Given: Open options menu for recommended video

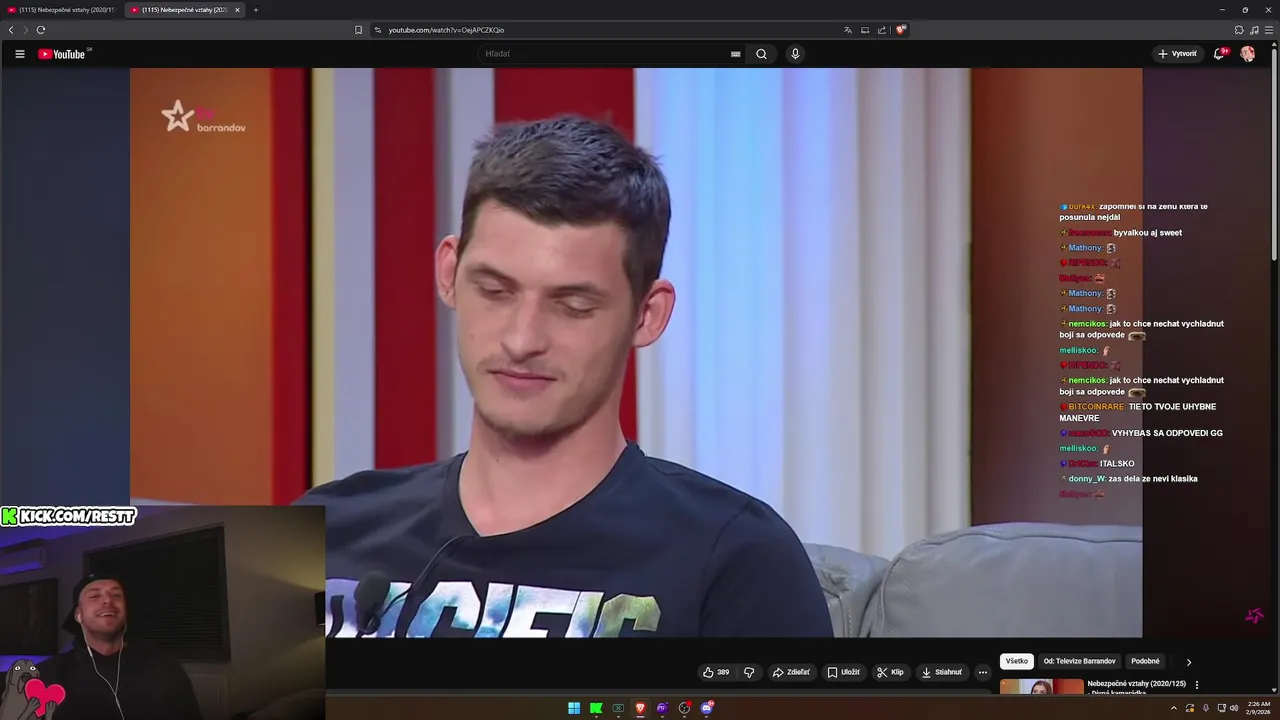Looking at the screenshot, I should [1196, 685].
